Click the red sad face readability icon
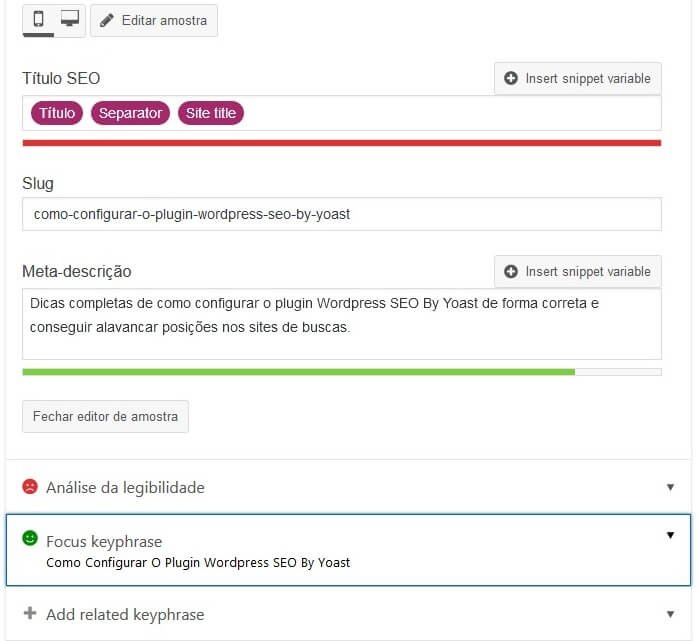The height and width of the screenshot is (641, 699). point(30,486)
